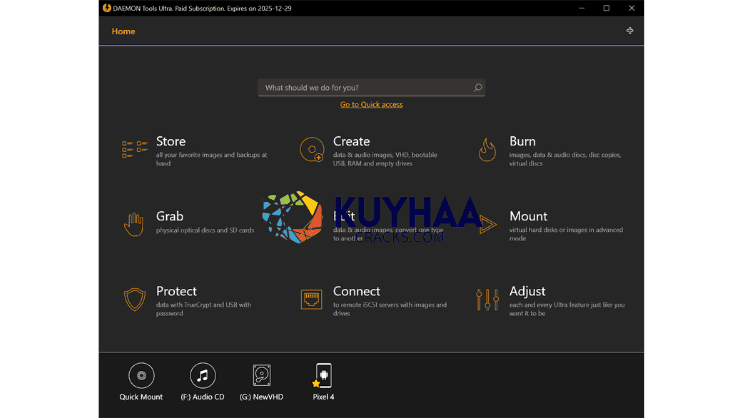Open the Connect section title
The height and width of the screenshot is (418, 743).
pos(356,291)
